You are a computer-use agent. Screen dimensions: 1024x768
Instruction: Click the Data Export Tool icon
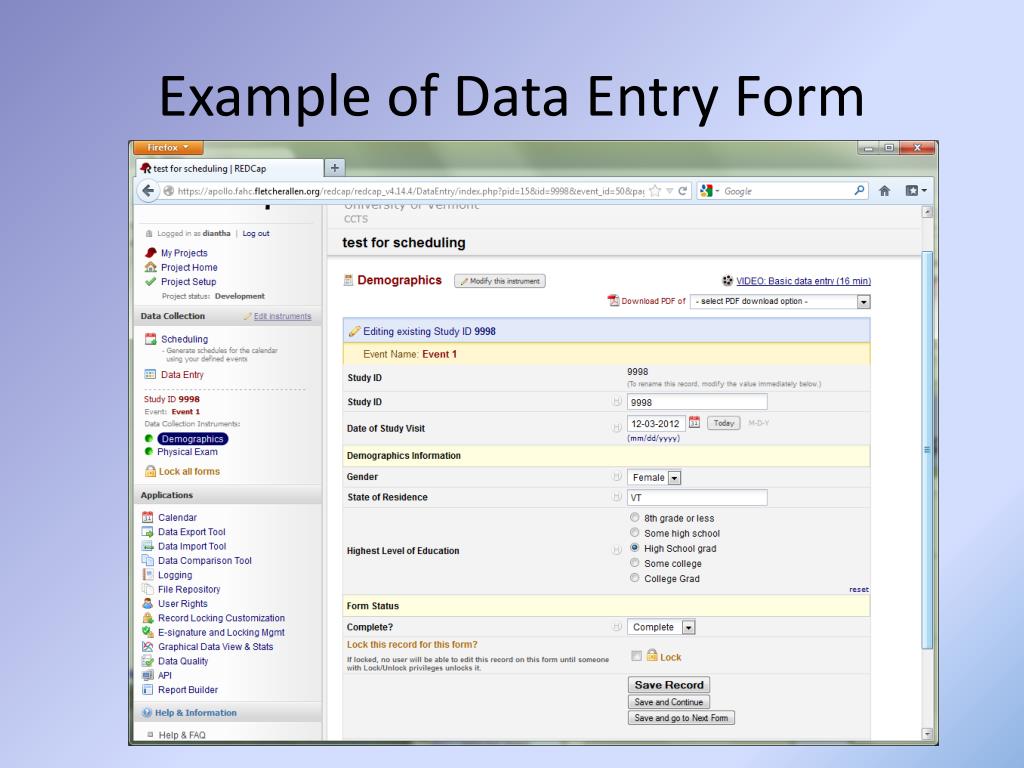[148, 532]
